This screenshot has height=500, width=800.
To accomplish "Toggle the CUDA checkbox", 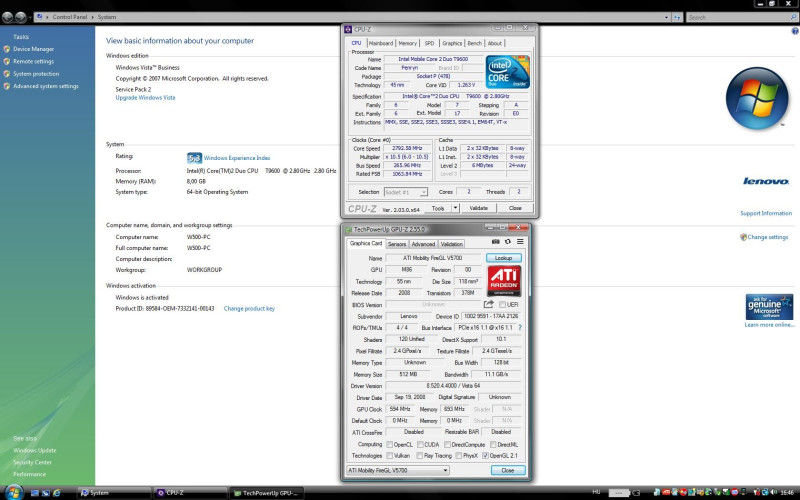I will pyautogui.click(x=420, y=444).
